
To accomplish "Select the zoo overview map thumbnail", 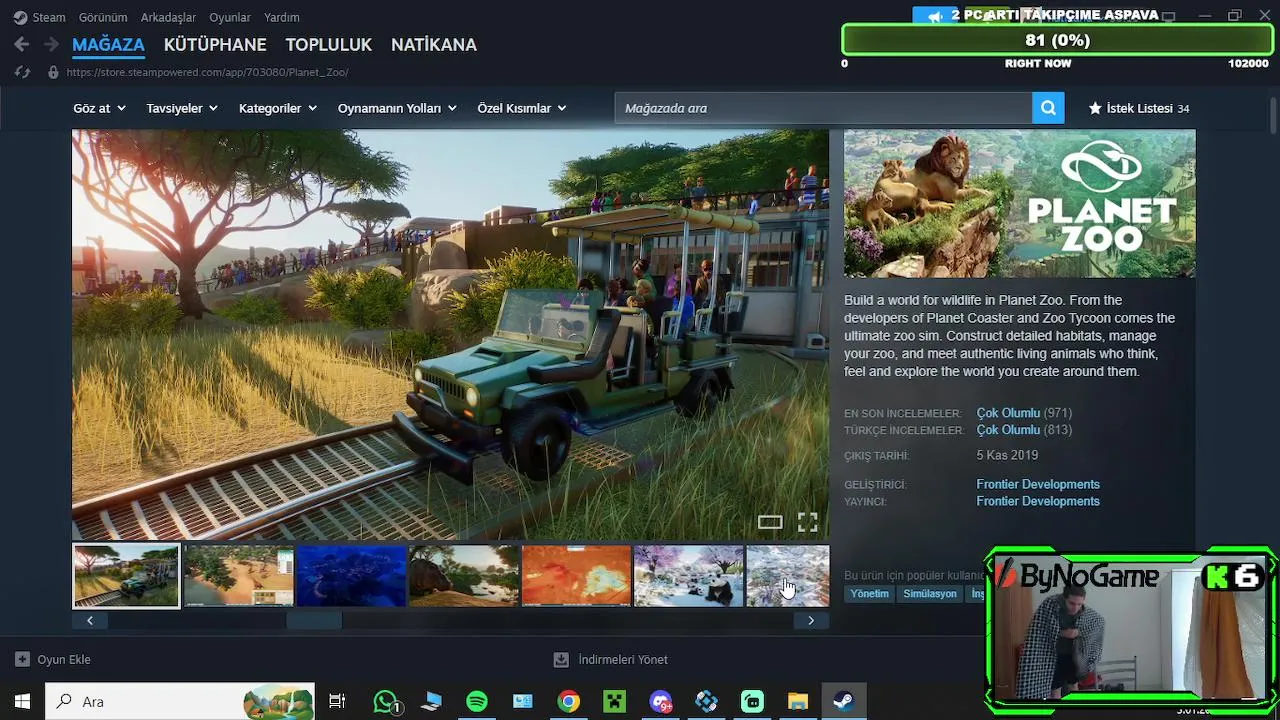I will [238, 576].
